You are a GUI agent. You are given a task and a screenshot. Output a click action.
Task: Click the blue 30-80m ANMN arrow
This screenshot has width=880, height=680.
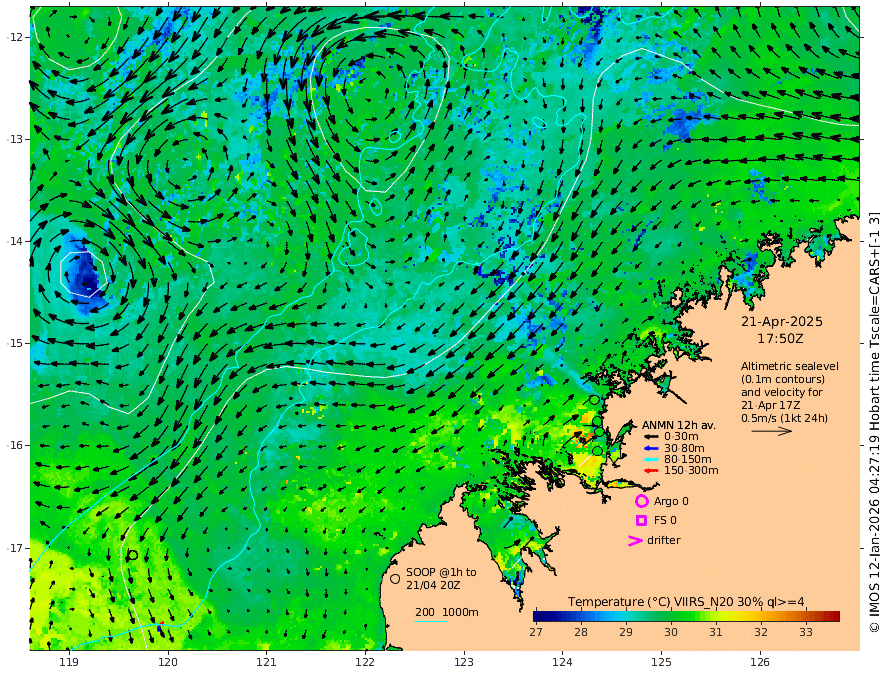point(651,448)
